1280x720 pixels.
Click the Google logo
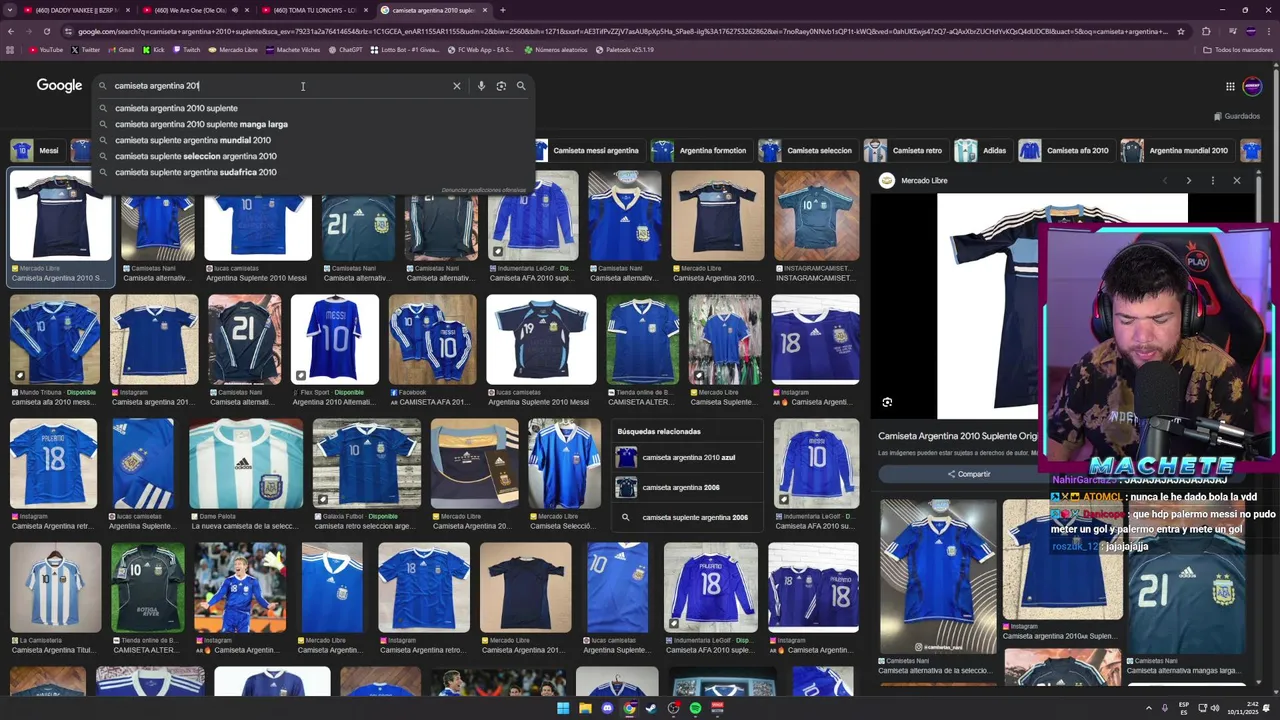point(59,85)
